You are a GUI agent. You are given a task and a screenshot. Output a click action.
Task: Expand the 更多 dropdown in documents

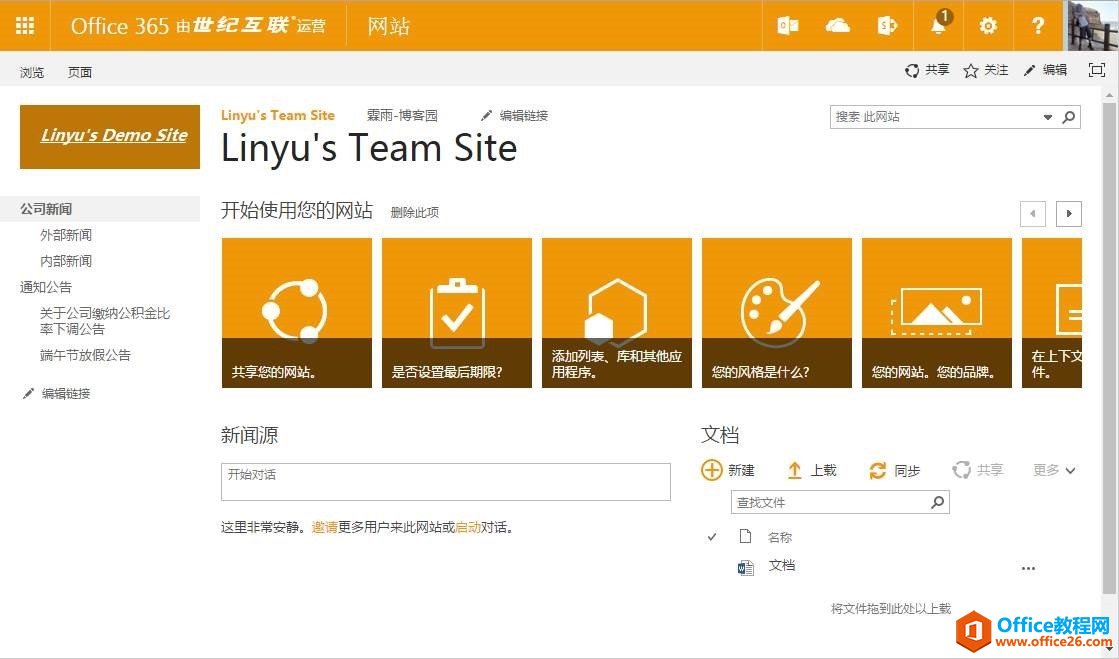click(x=1054, y=470)
